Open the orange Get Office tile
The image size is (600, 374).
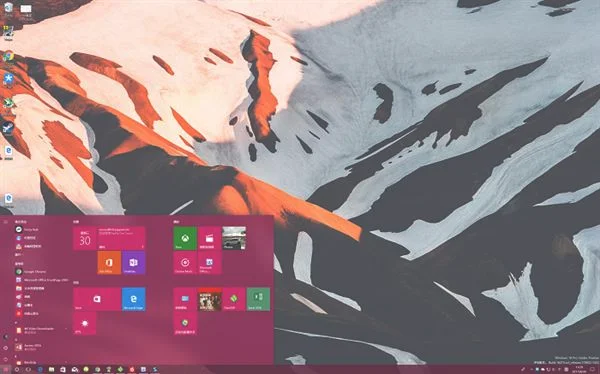point(109,263)
